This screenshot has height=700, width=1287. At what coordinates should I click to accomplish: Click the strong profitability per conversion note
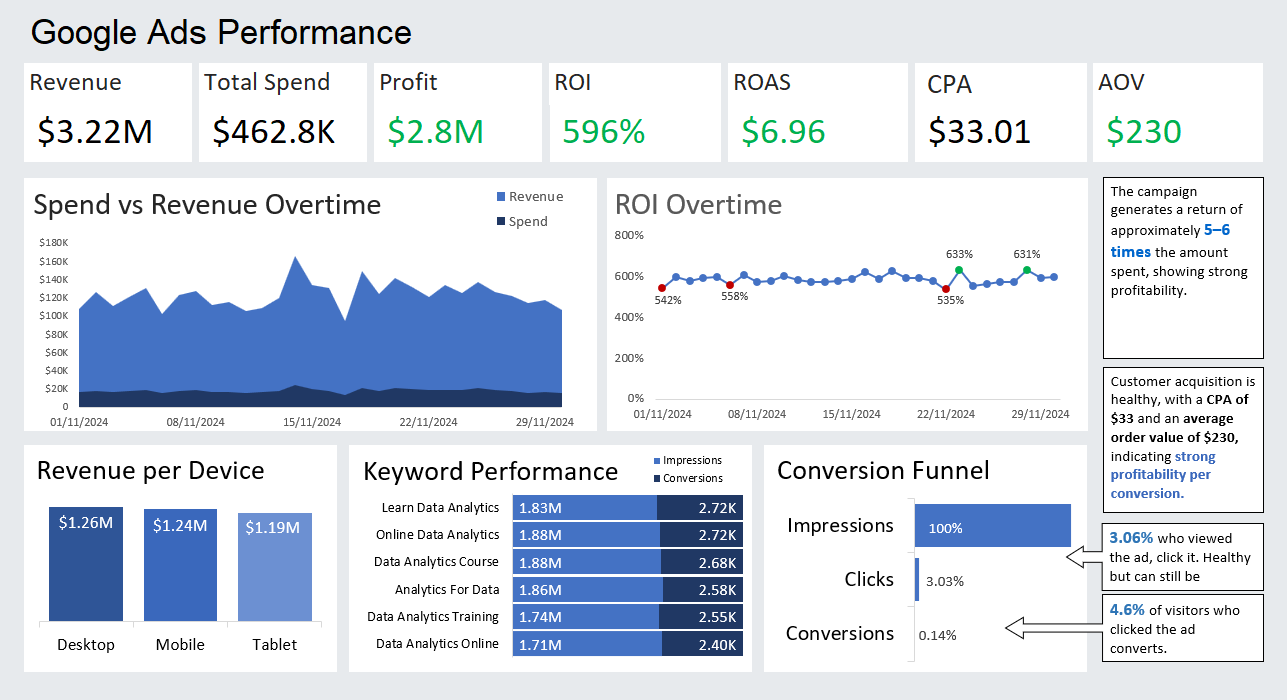(x=1183, y=442)
